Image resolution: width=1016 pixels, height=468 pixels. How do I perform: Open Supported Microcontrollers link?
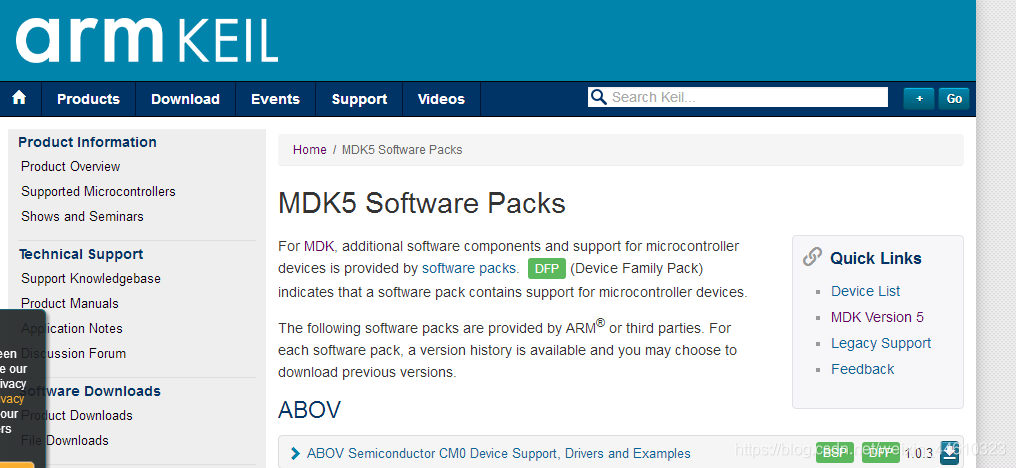[98, 191]
